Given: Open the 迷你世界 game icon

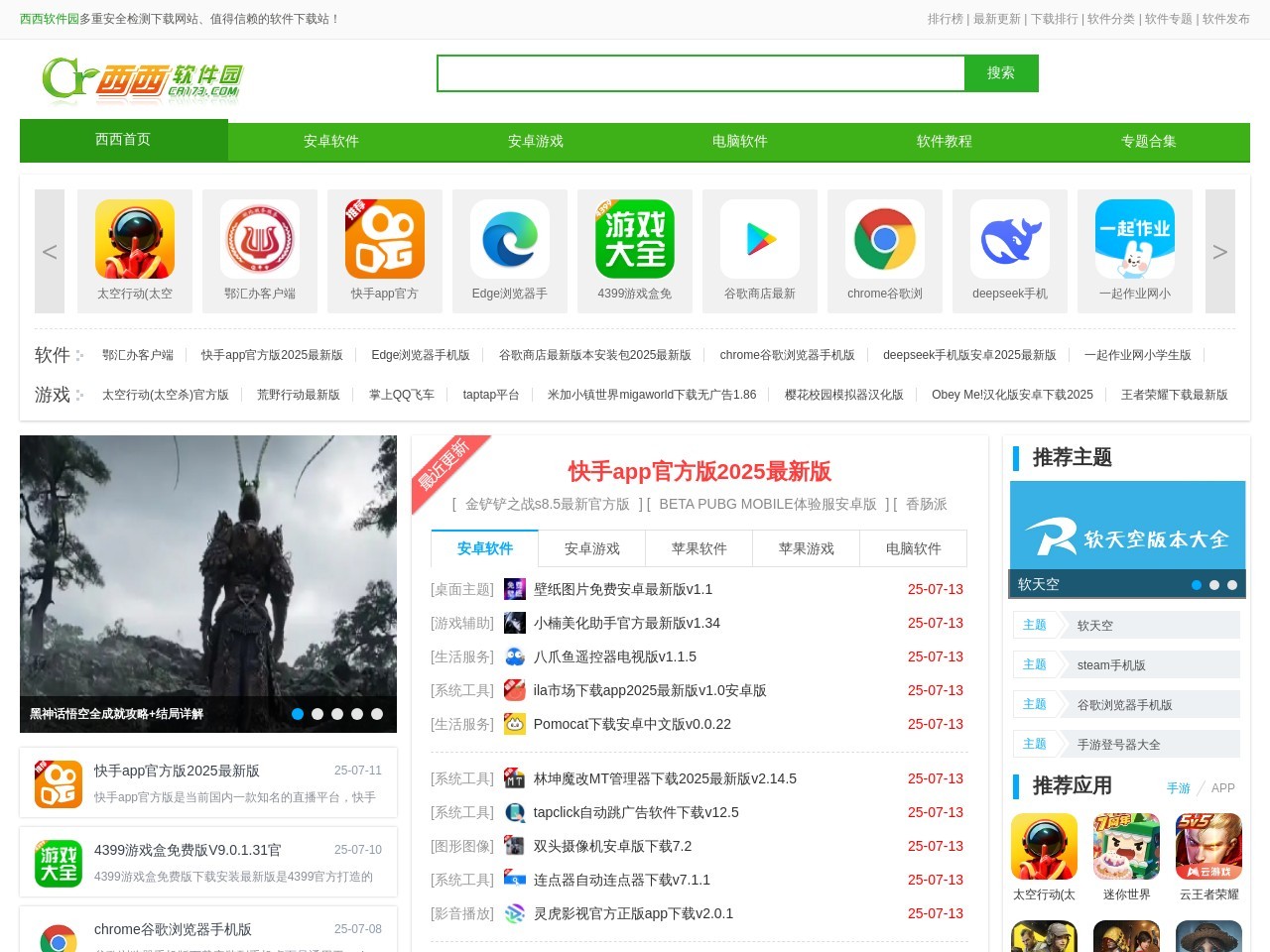Looking at the screenshot, I should click(1126, 846).
